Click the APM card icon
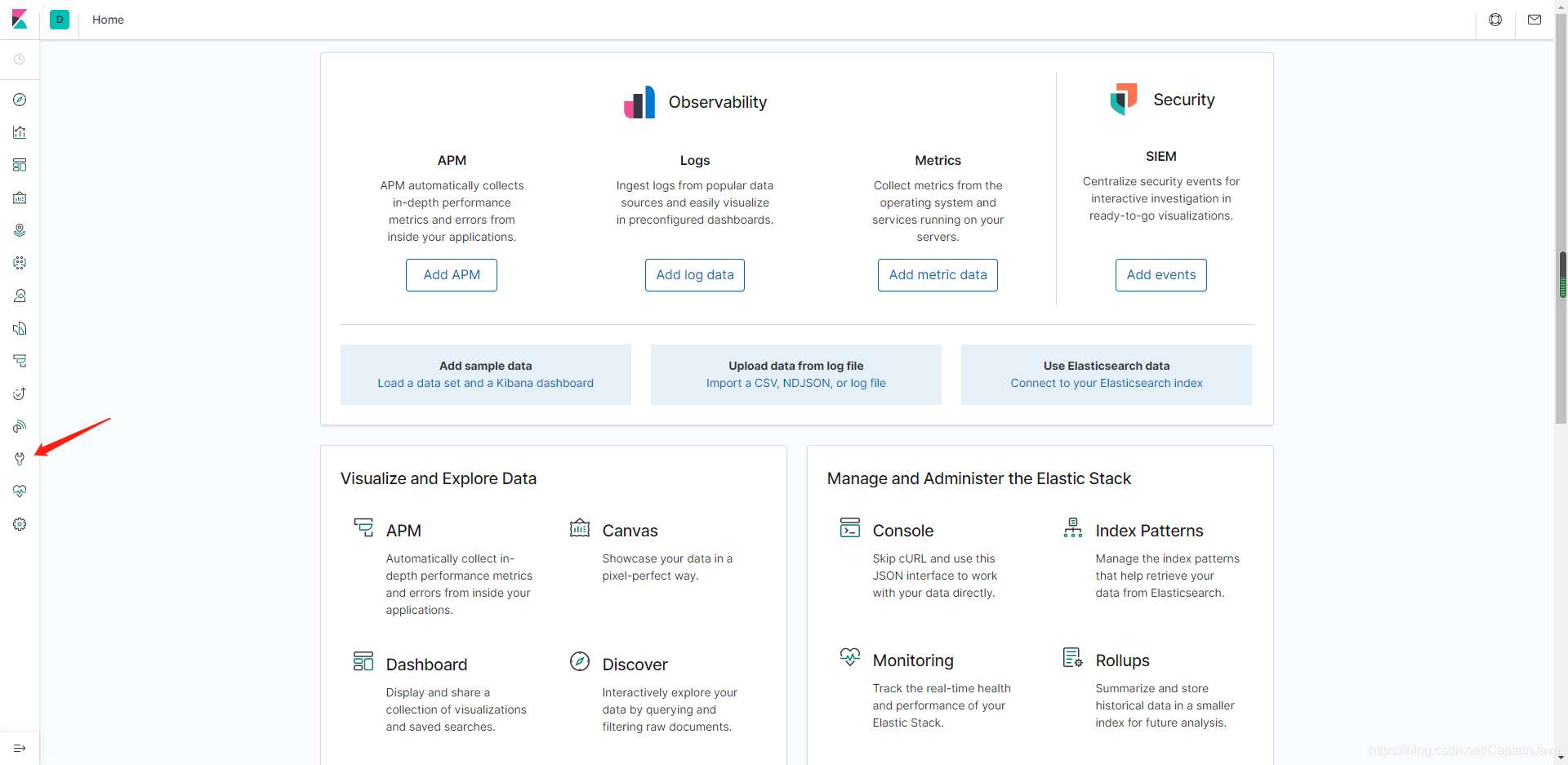This screenshot has height=765, width=1568. coord(363,527)
